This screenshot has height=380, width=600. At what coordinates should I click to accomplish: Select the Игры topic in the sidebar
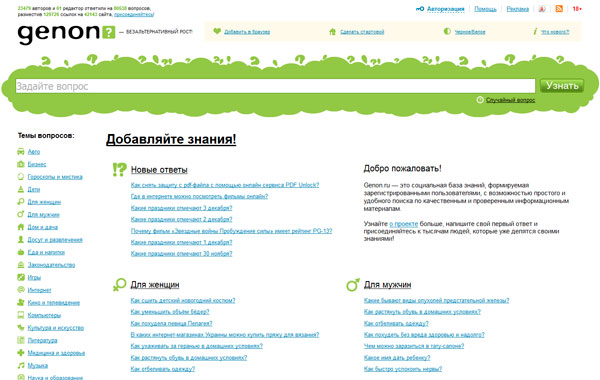click(x=34, y=277)
